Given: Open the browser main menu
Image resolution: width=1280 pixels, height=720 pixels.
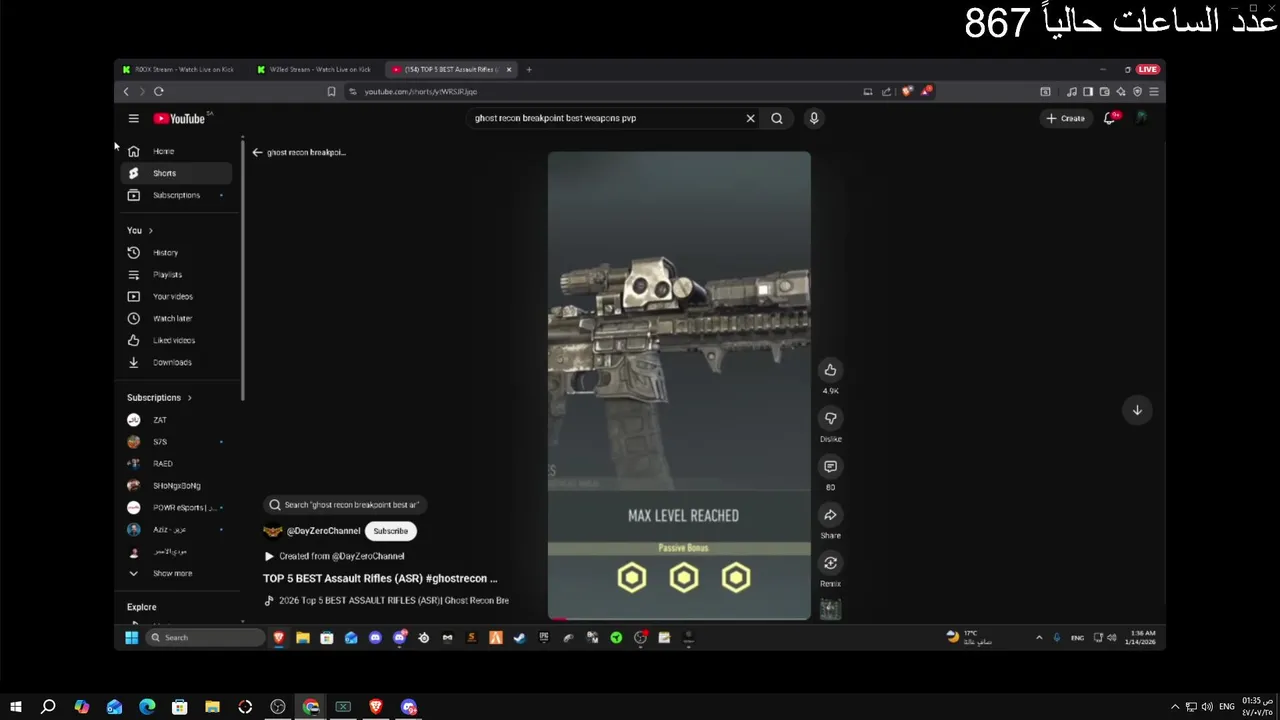Looking at the screenshot, I should (x=1153, y=92).
